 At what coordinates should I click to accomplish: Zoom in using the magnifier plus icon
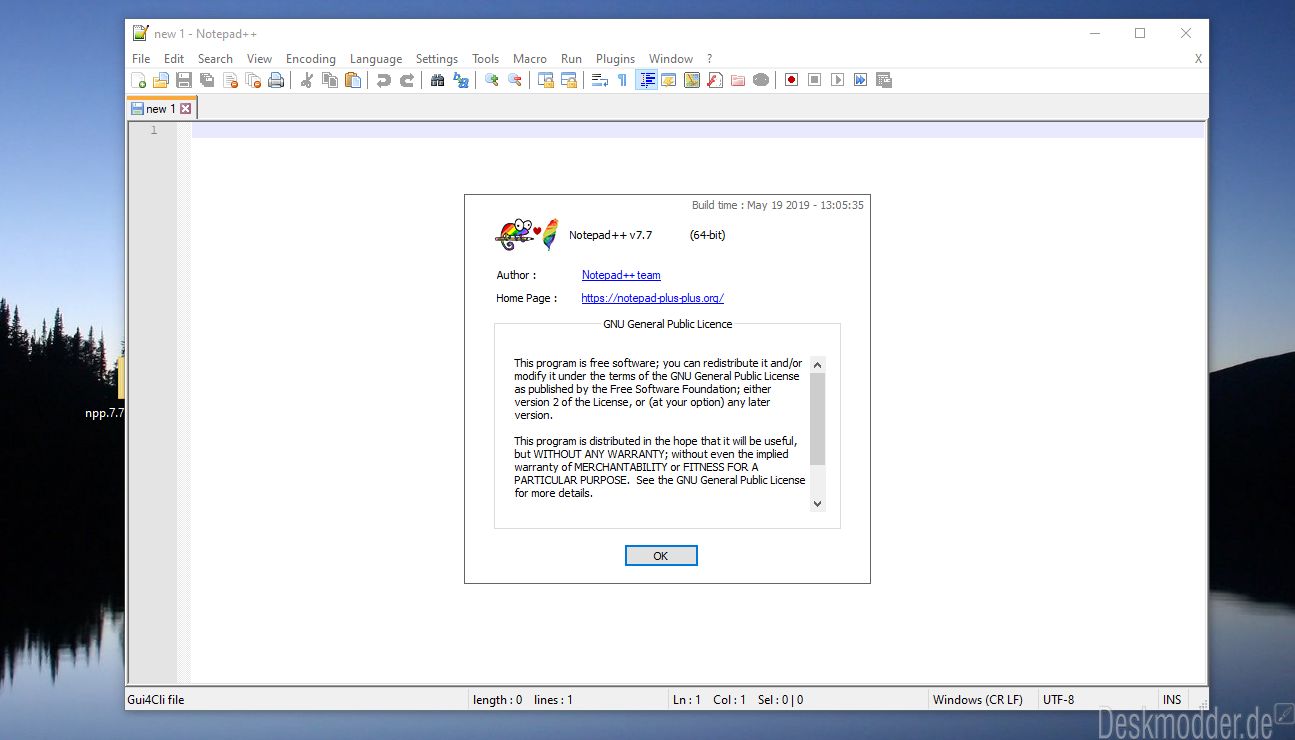492,80
